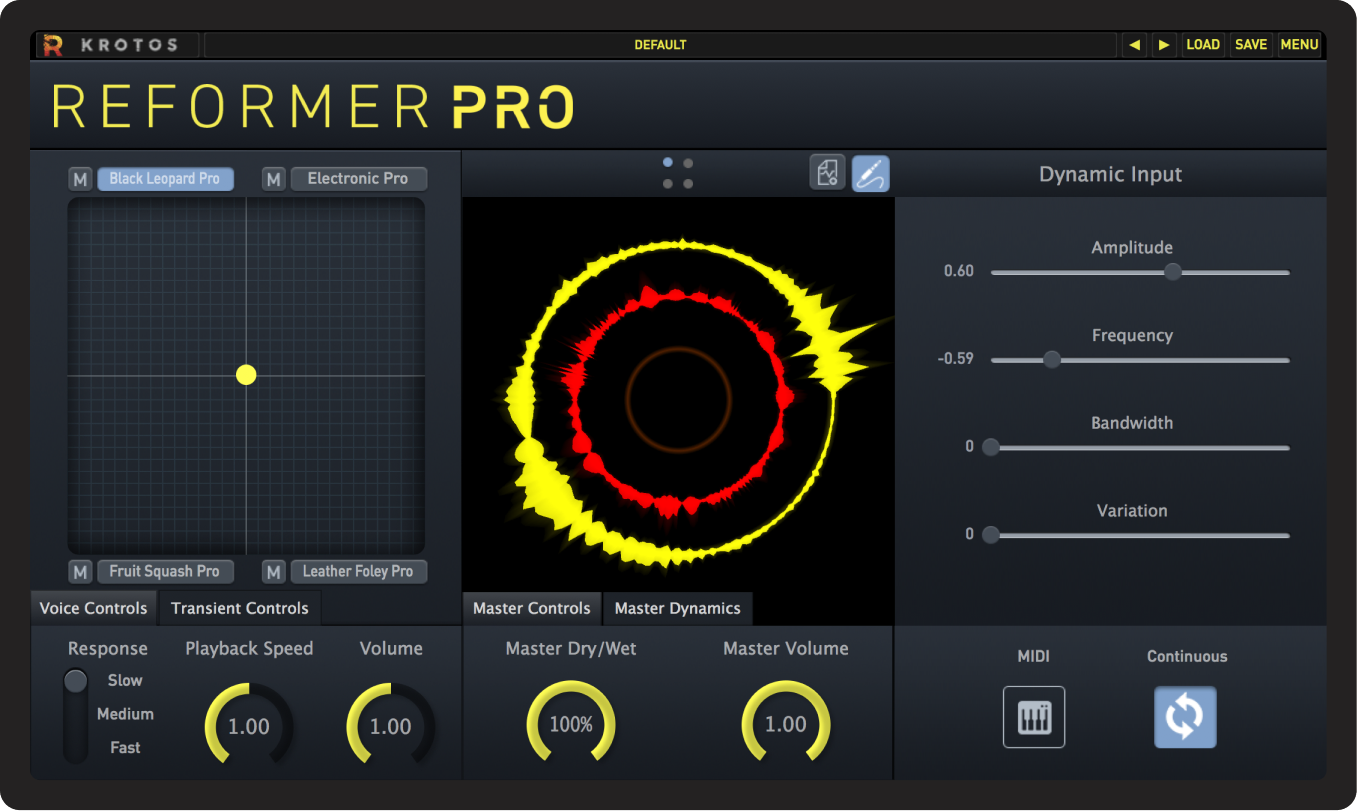Set Response to Medium
This screenshot has width=1357, height=811.
coord(125,714)
